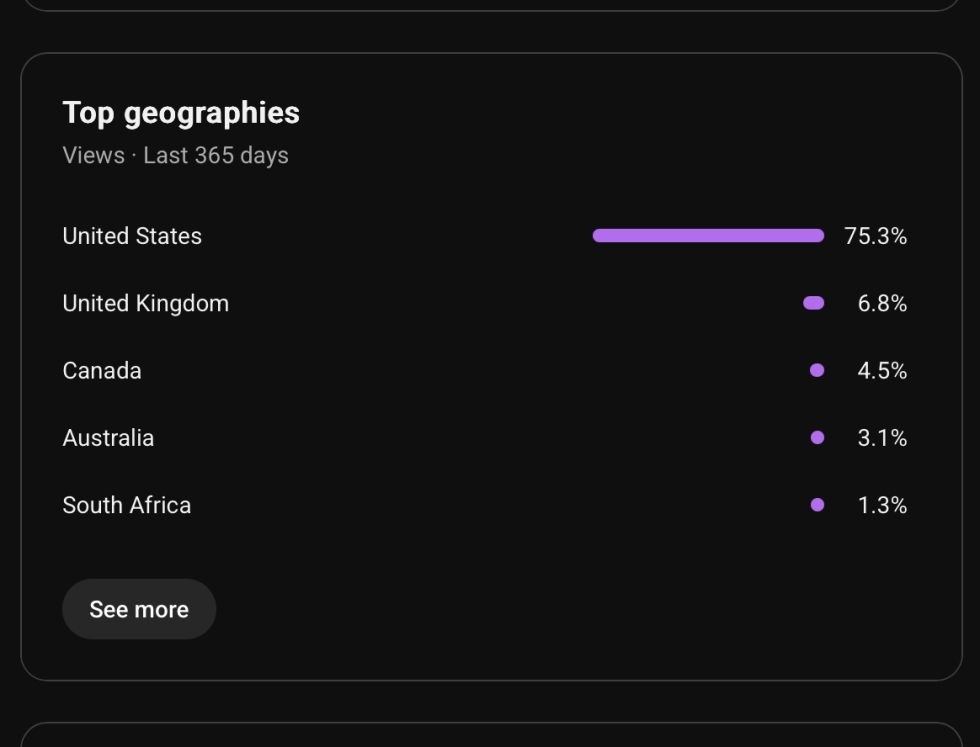Click the 3.1% percentage value
980x747 pixels.
[882, 438]
